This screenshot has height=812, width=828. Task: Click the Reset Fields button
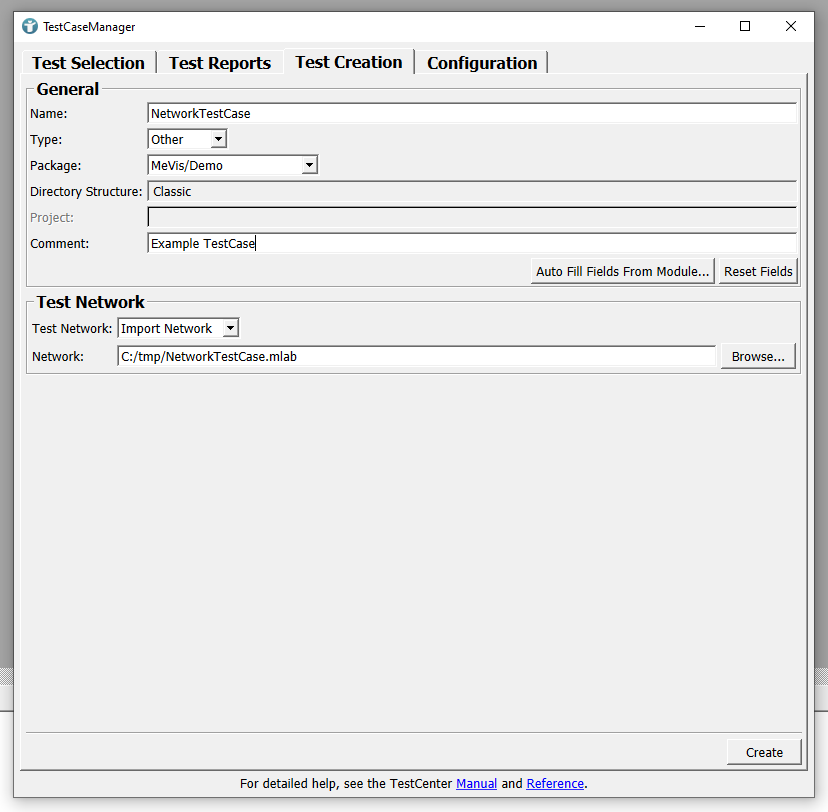[x=758, y=271]
